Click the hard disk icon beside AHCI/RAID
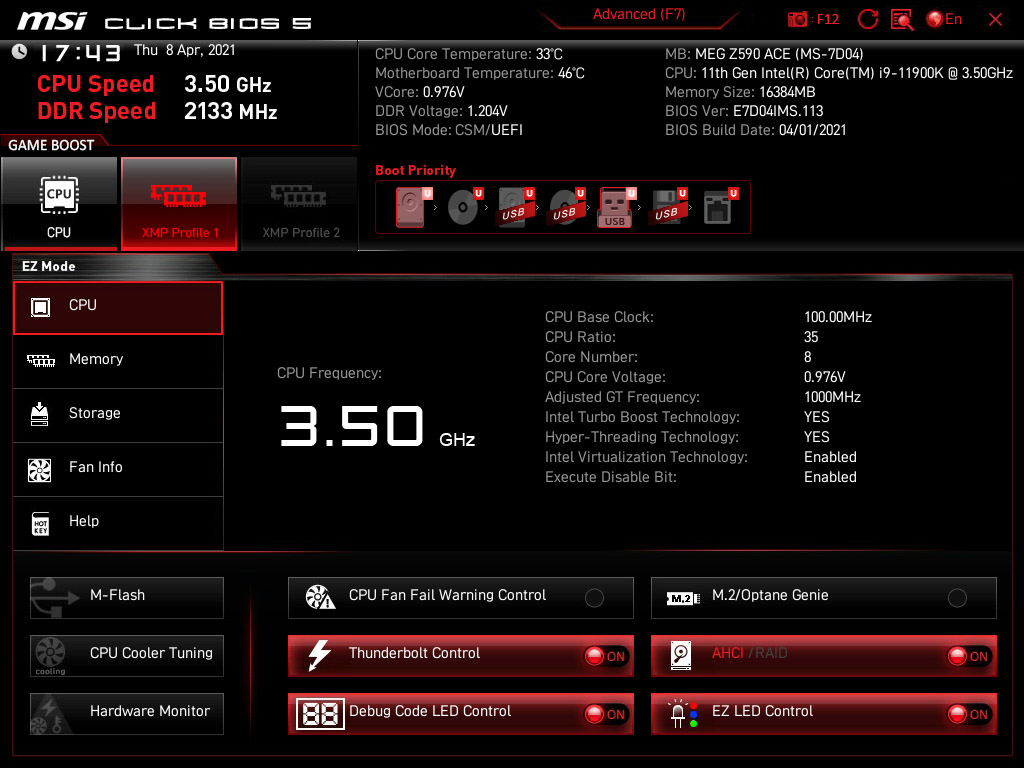 (x=681, y=656)
